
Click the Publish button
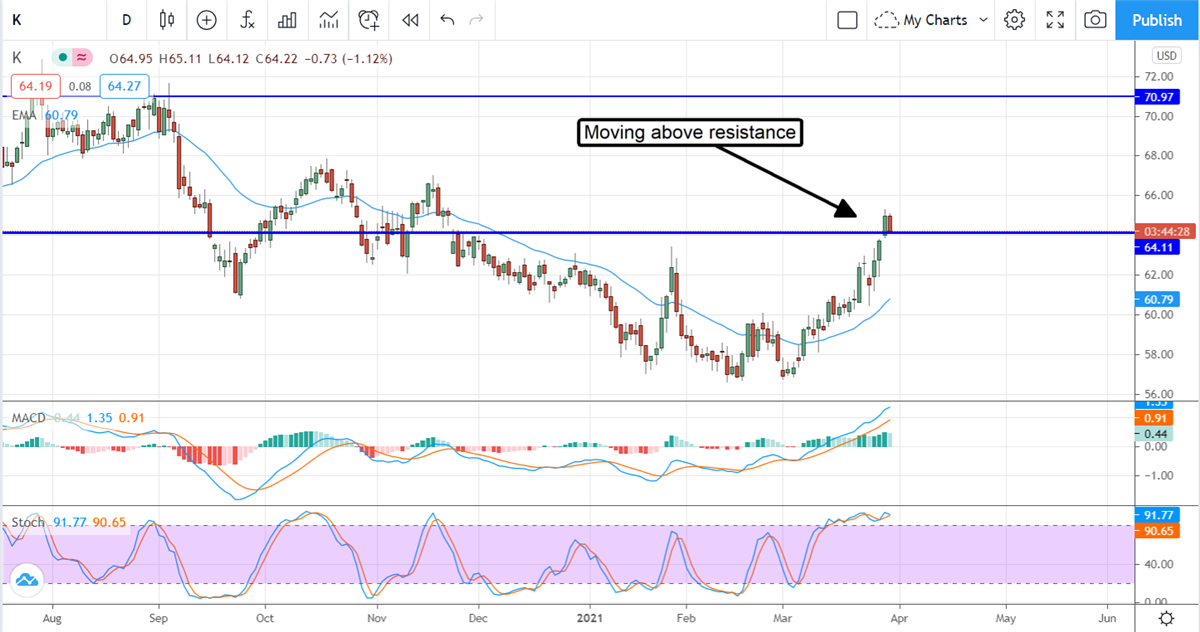coord(1156,20)
